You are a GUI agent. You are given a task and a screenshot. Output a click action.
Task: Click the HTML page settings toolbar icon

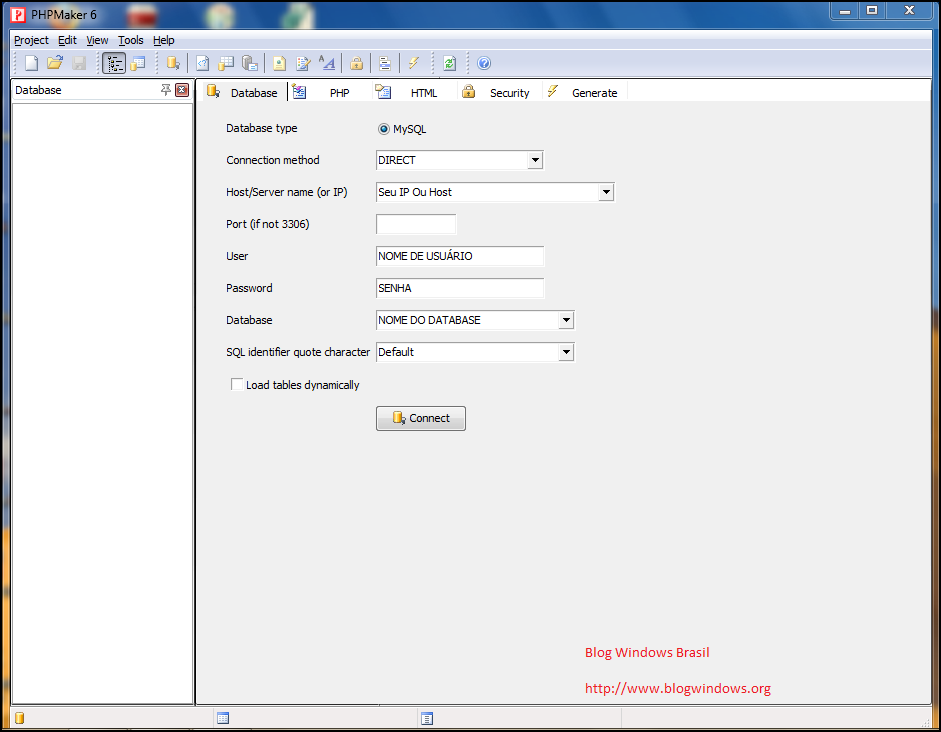280,63
